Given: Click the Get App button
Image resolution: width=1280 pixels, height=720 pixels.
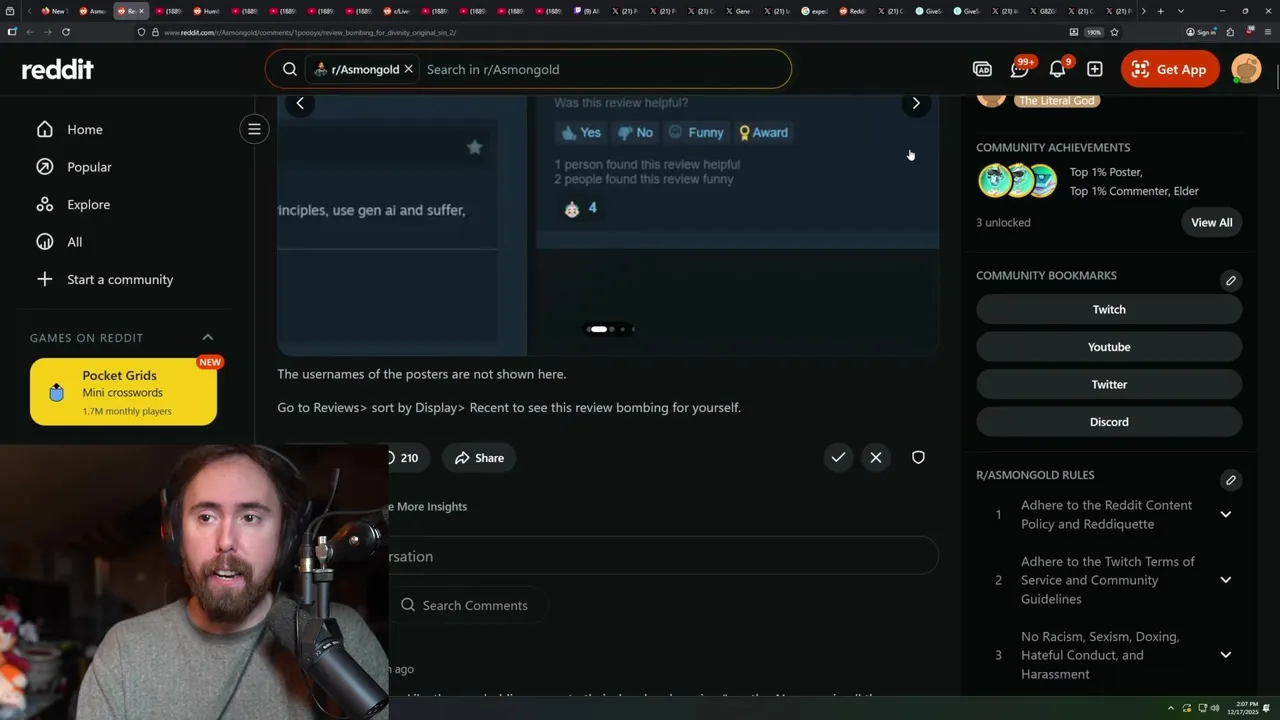Looking at the screenshot, I should click(1169, 69).
